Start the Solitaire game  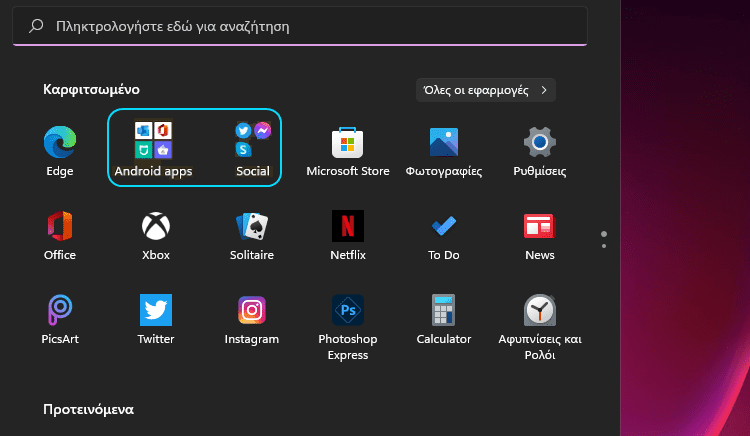point(252,226)
